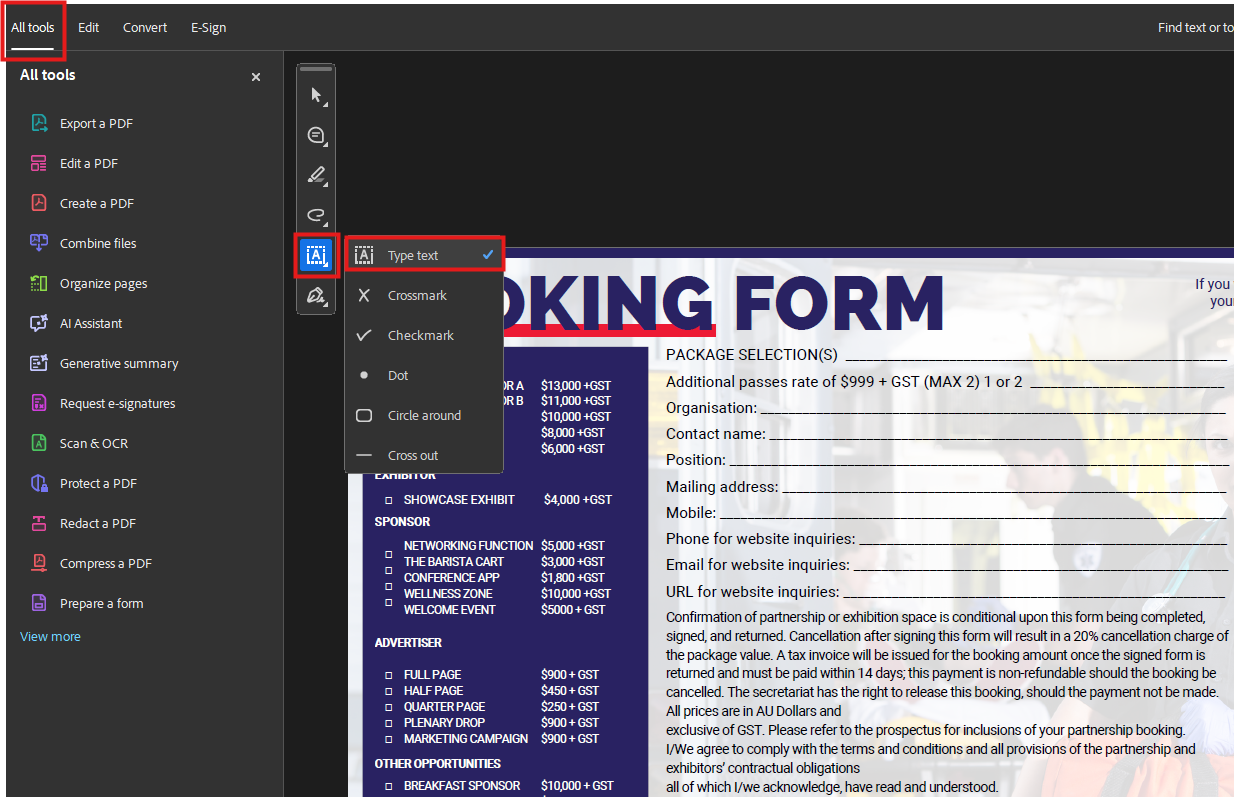Screen dimensions: 1234x797
Task: Click the ADVERTISER heading text
Action: point(408,642)
